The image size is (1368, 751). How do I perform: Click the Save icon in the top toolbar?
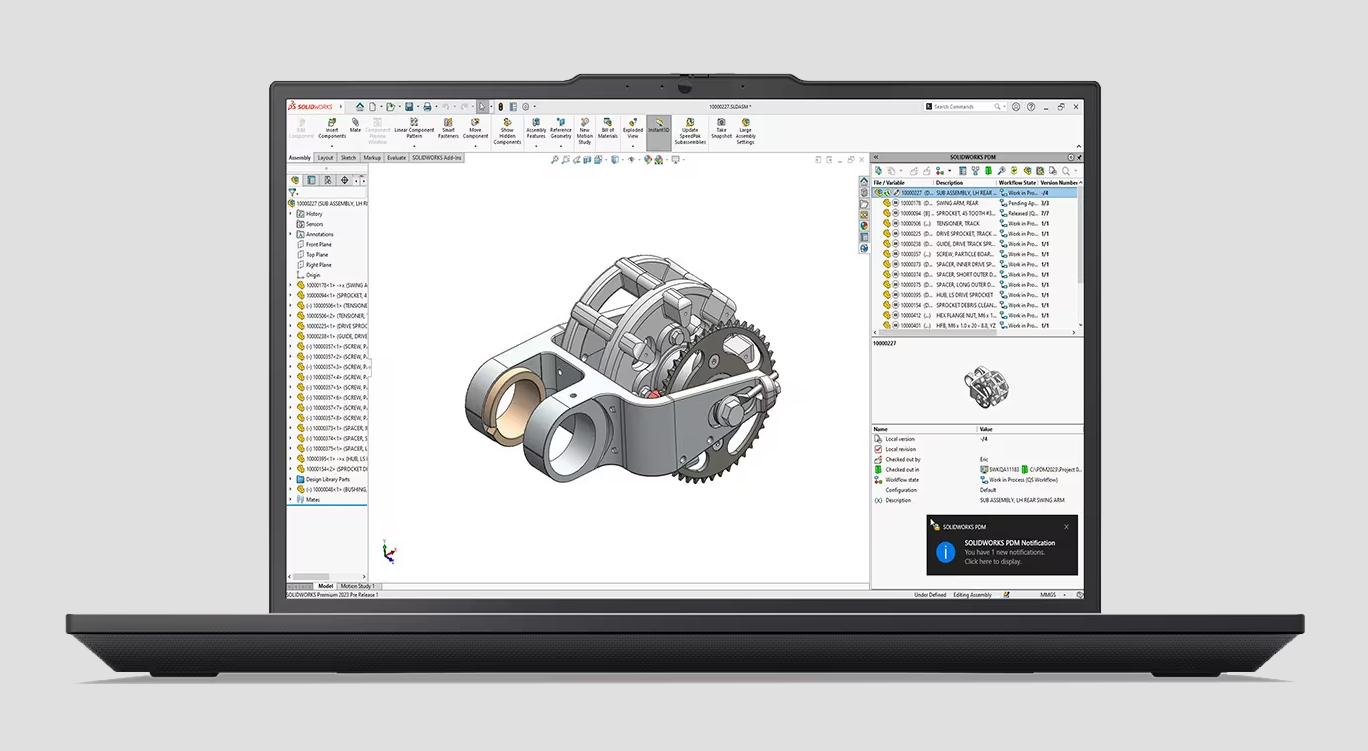409,106
